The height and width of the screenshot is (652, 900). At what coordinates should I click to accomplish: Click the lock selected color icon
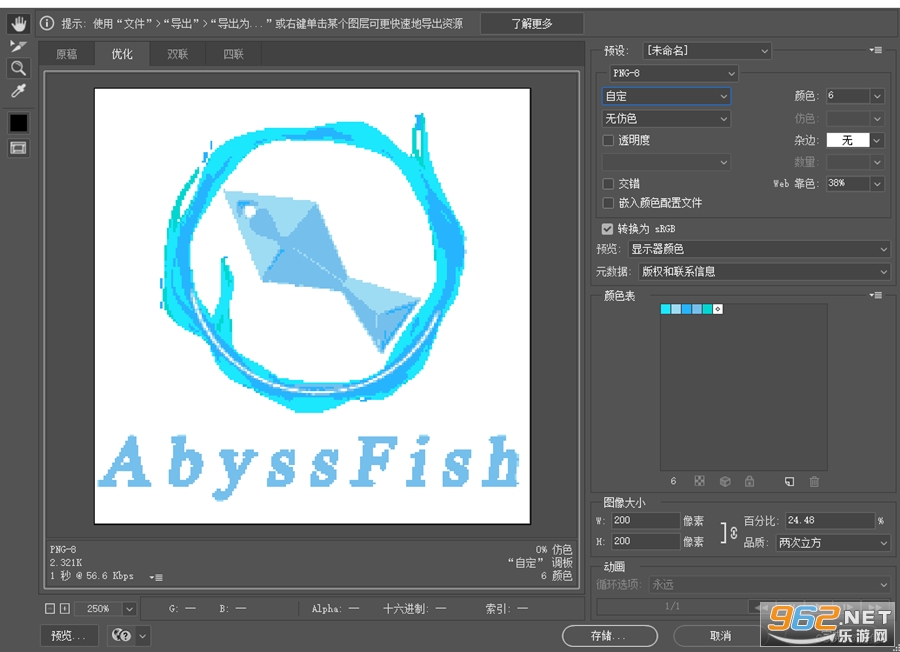[x=750, y=481]
